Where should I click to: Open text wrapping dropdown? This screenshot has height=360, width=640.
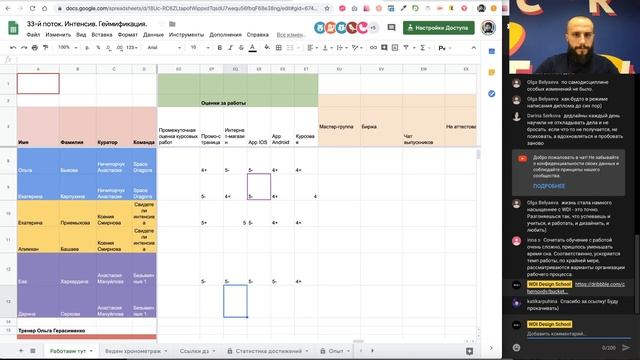342,48
